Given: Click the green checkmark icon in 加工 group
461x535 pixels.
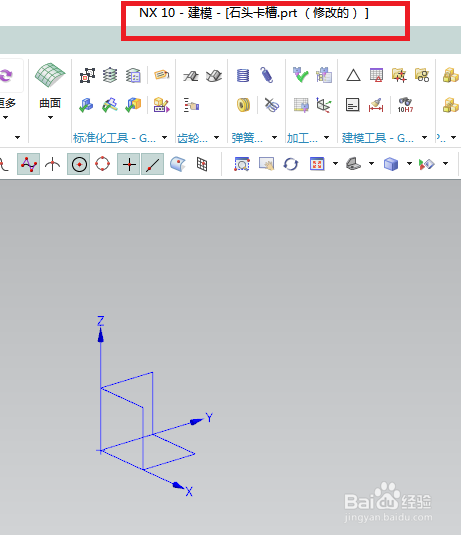Looking at the screenshot, I should click(x=300, y=75).
